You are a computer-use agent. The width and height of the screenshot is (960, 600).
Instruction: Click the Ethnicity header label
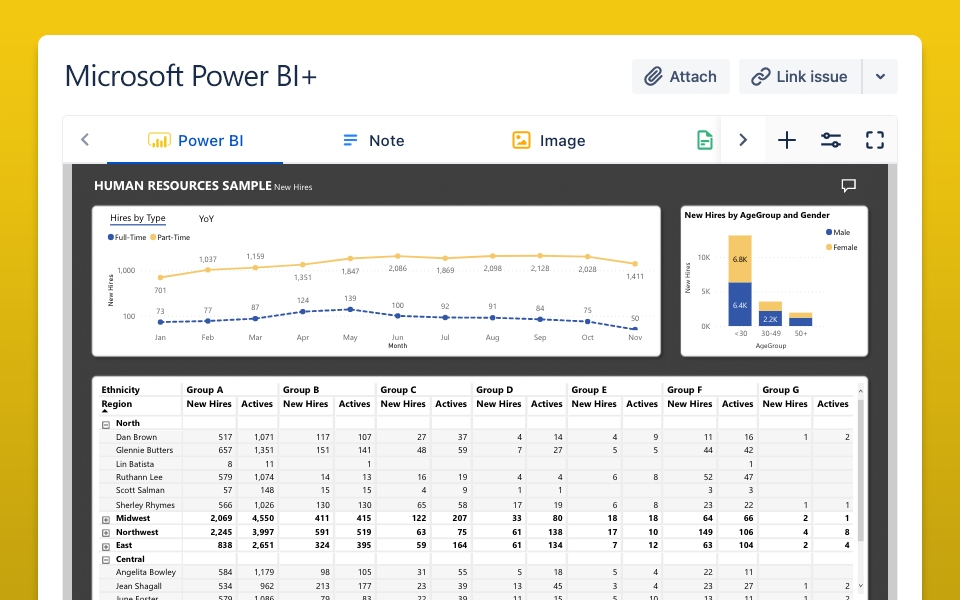click(121, 389)
